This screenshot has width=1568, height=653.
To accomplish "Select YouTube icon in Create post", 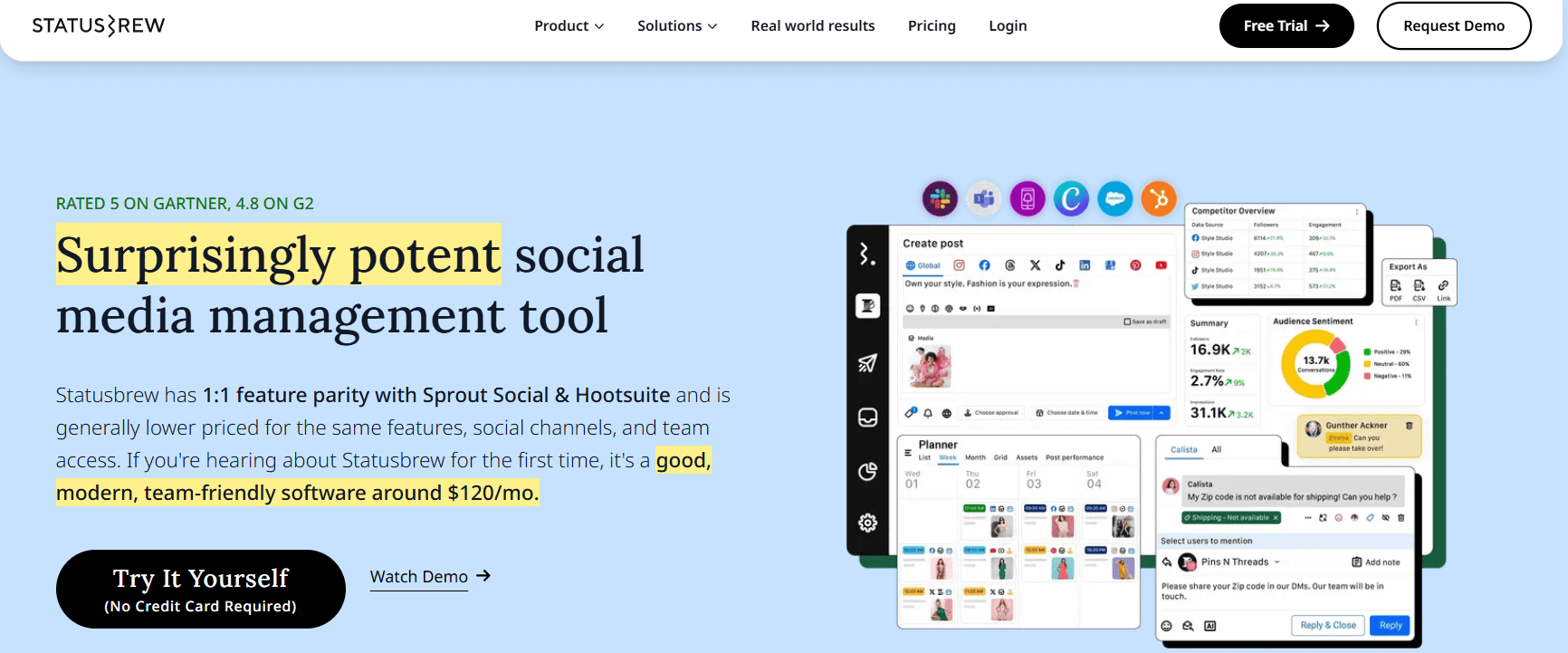I will pos(1161,265).
